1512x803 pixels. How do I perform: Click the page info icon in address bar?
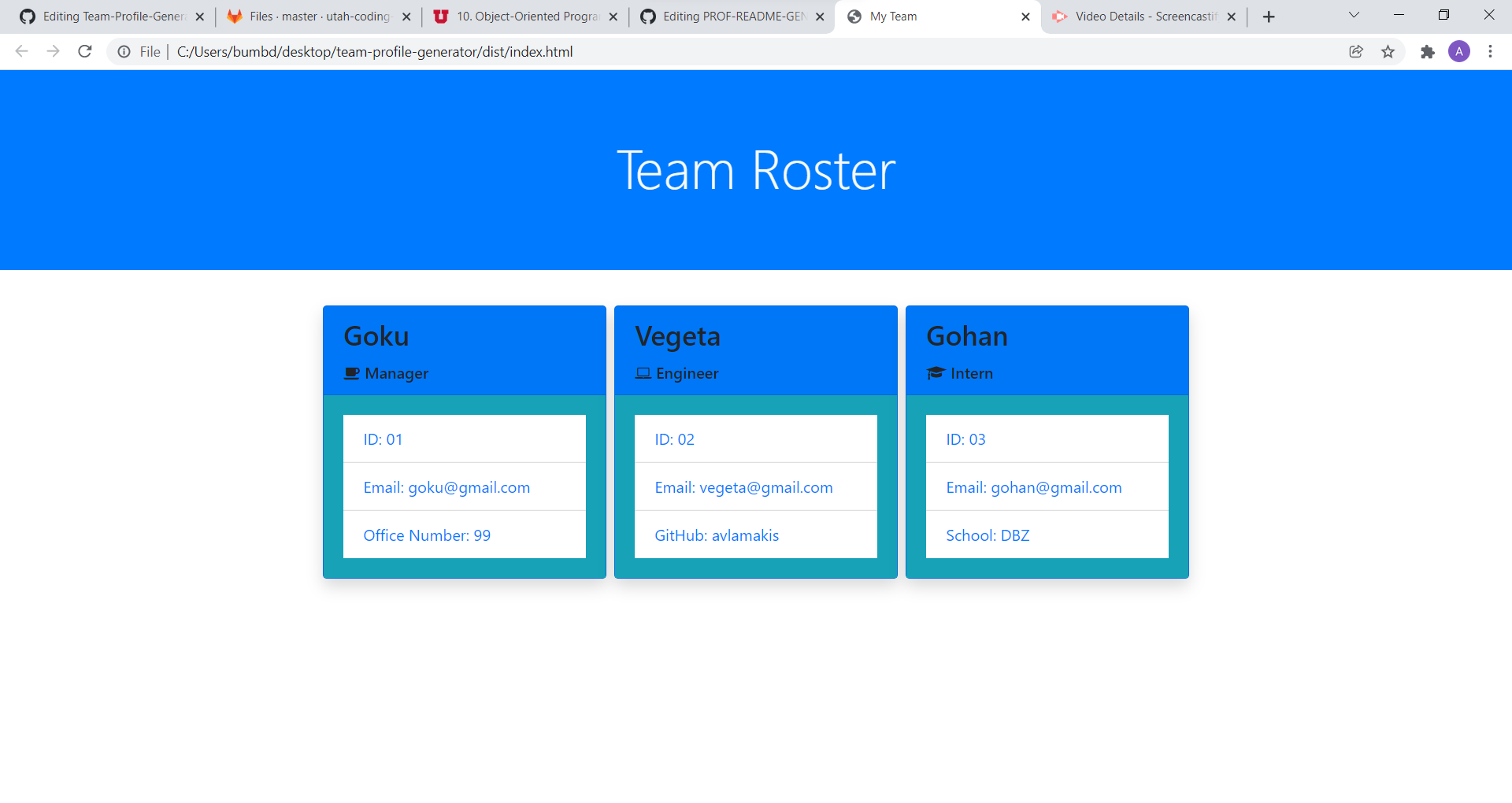pyautogui.click(x=124, y=51)
